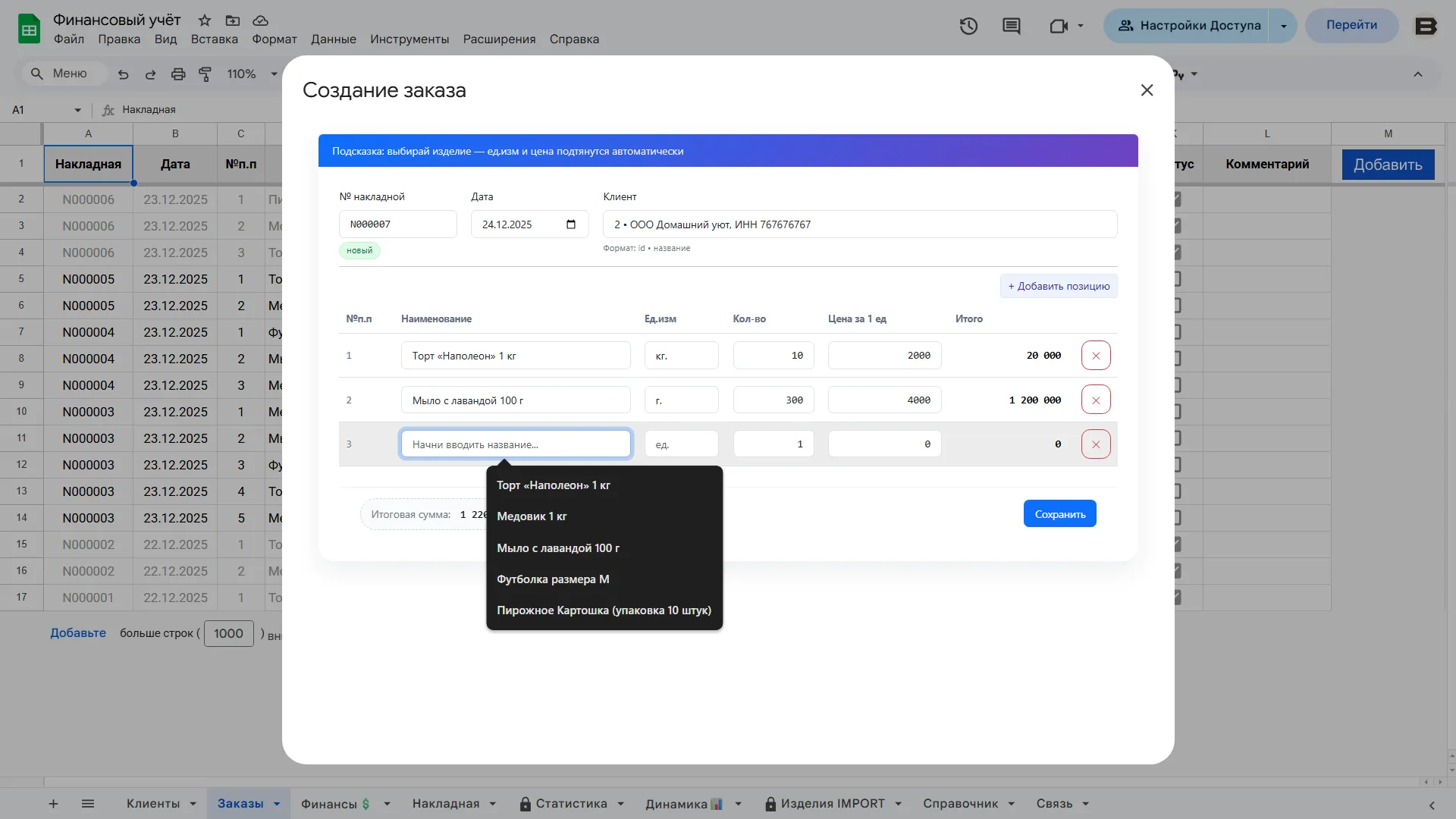The image size is (1456, 819).
Task: Click the Перейти button
Action: pyautogui.click(x=1352, y=26)
